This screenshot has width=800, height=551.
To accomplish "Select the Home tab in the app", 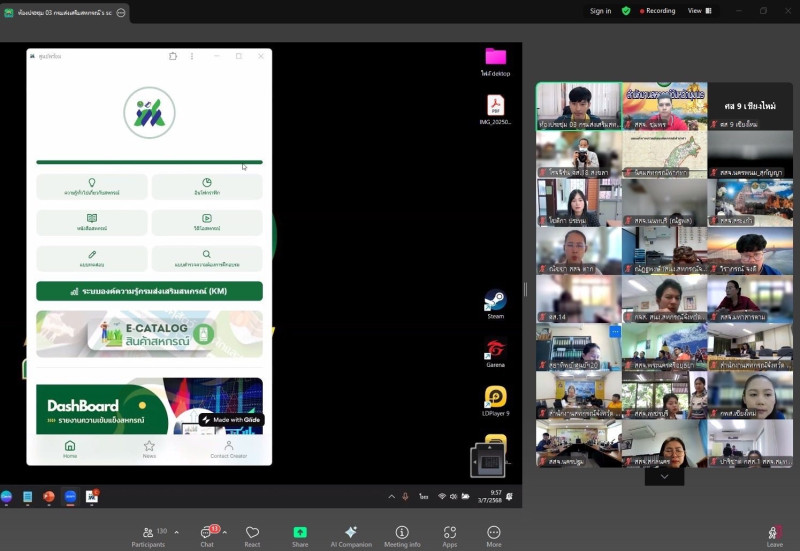I will coord(70,449).
